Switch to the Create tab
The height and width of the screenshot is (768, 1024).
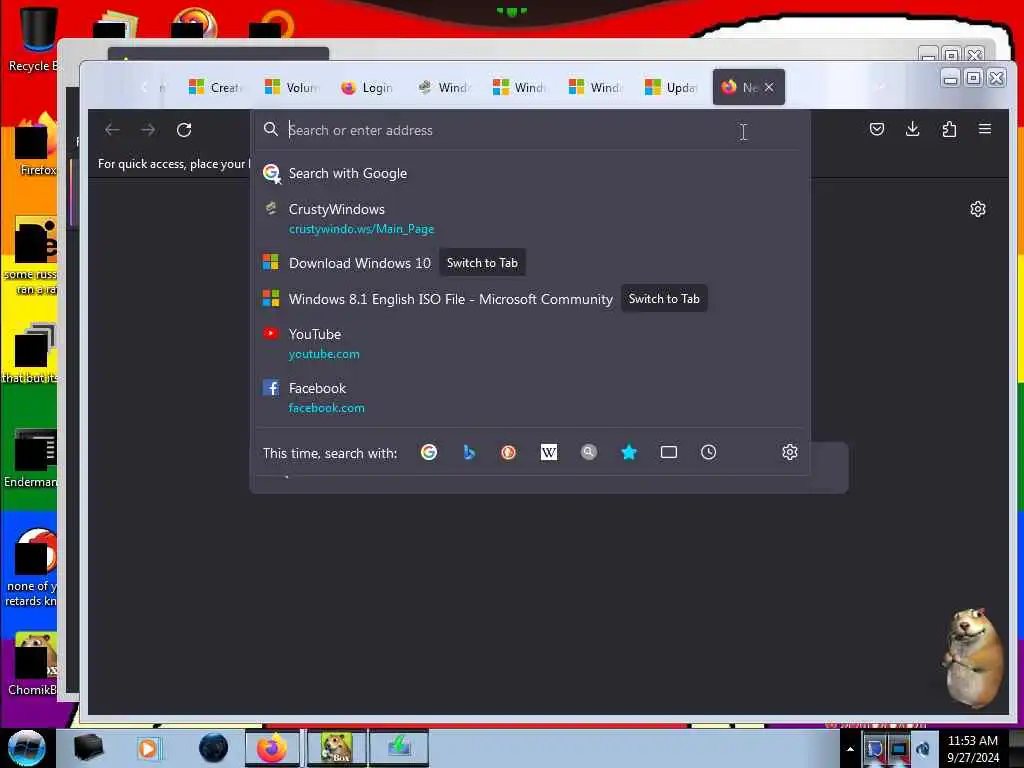tap(216, 87)
